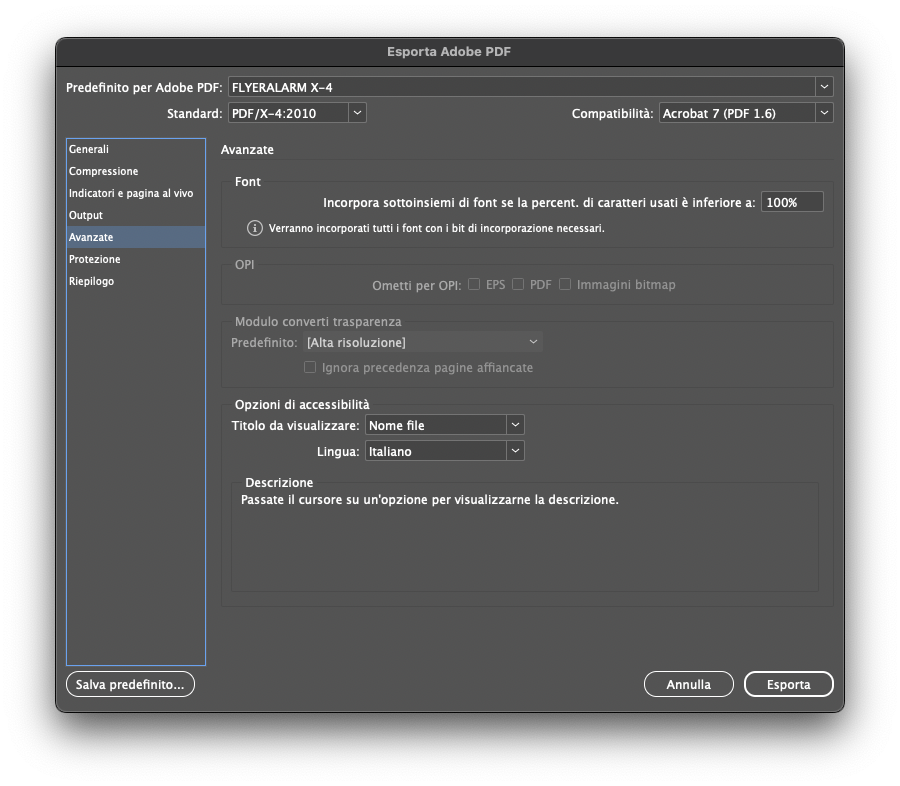This screenshot has height=786, width=900.
Task: Click the info icon beside font embedding note
Action: pos(255,229)
